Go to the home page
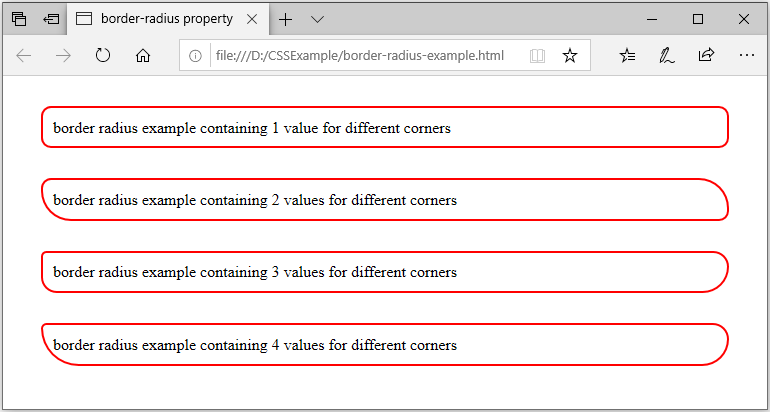The width and height of the screenshot is (770, 412). (x=142, y=56)
